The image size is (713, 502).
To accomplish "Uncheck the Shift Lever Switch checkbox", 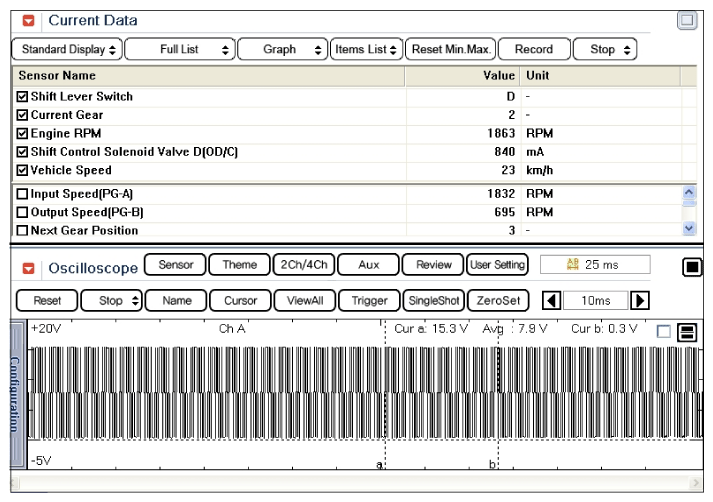I will pos(22,96).
